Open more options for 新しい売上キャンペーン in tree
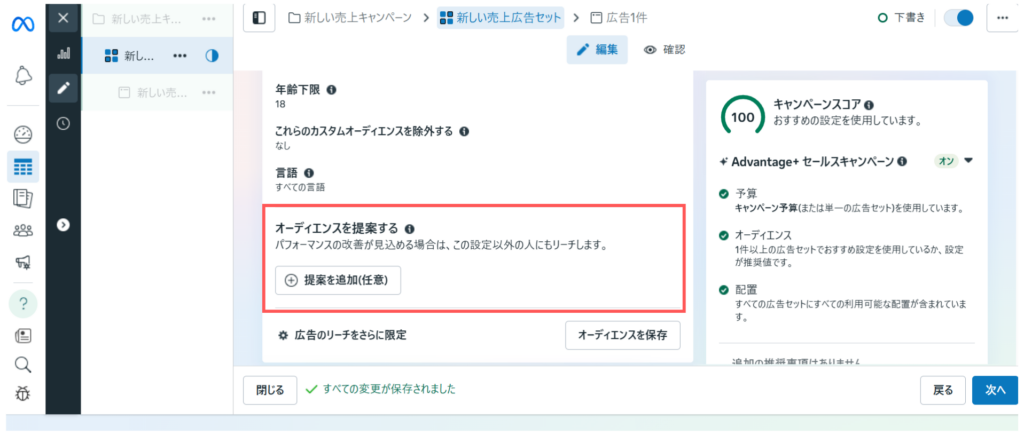The height and width of the screenshot is (435, 1024). [x=208, y=18]
